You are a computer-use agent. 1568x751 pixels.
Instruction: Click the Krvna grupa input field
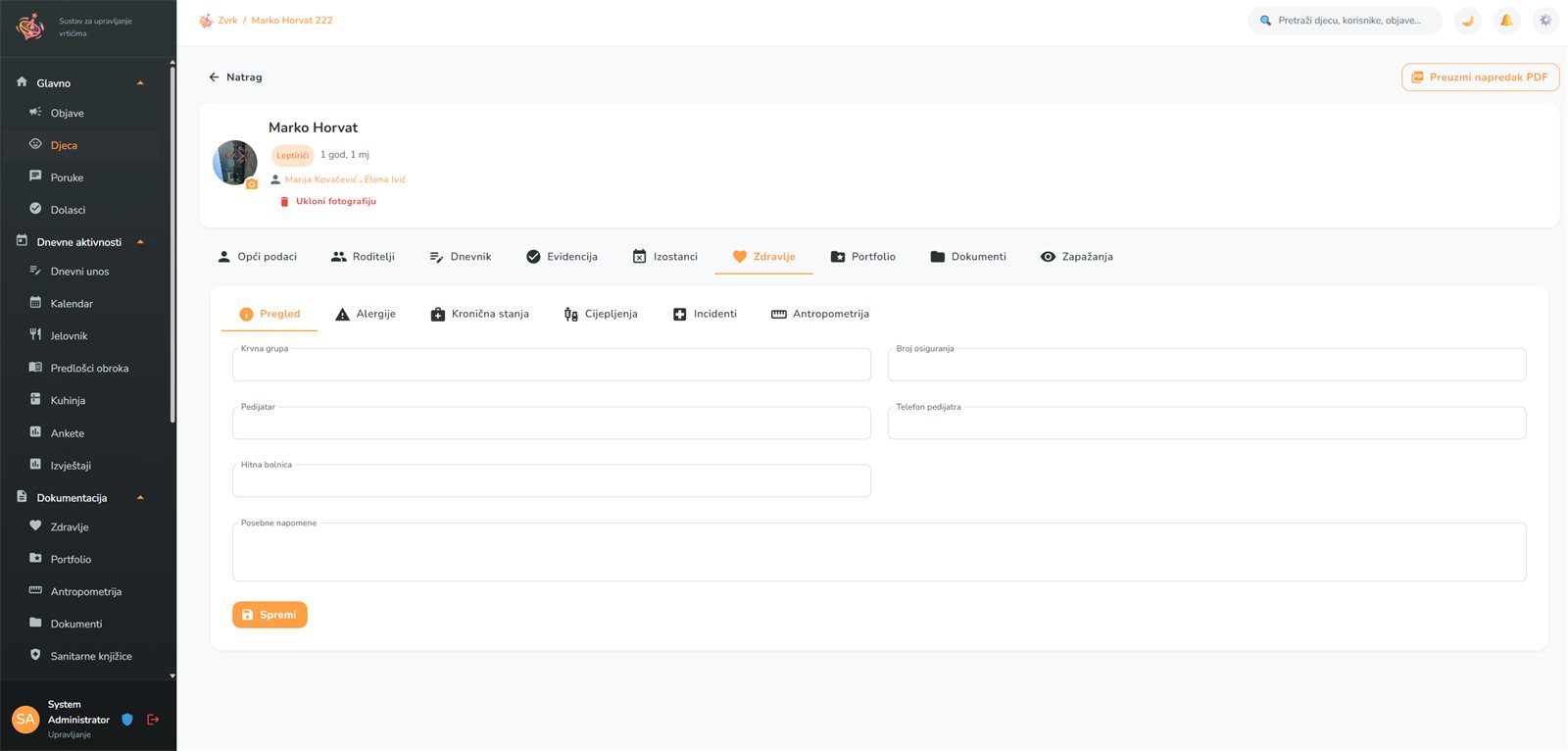tap(551, 365)
